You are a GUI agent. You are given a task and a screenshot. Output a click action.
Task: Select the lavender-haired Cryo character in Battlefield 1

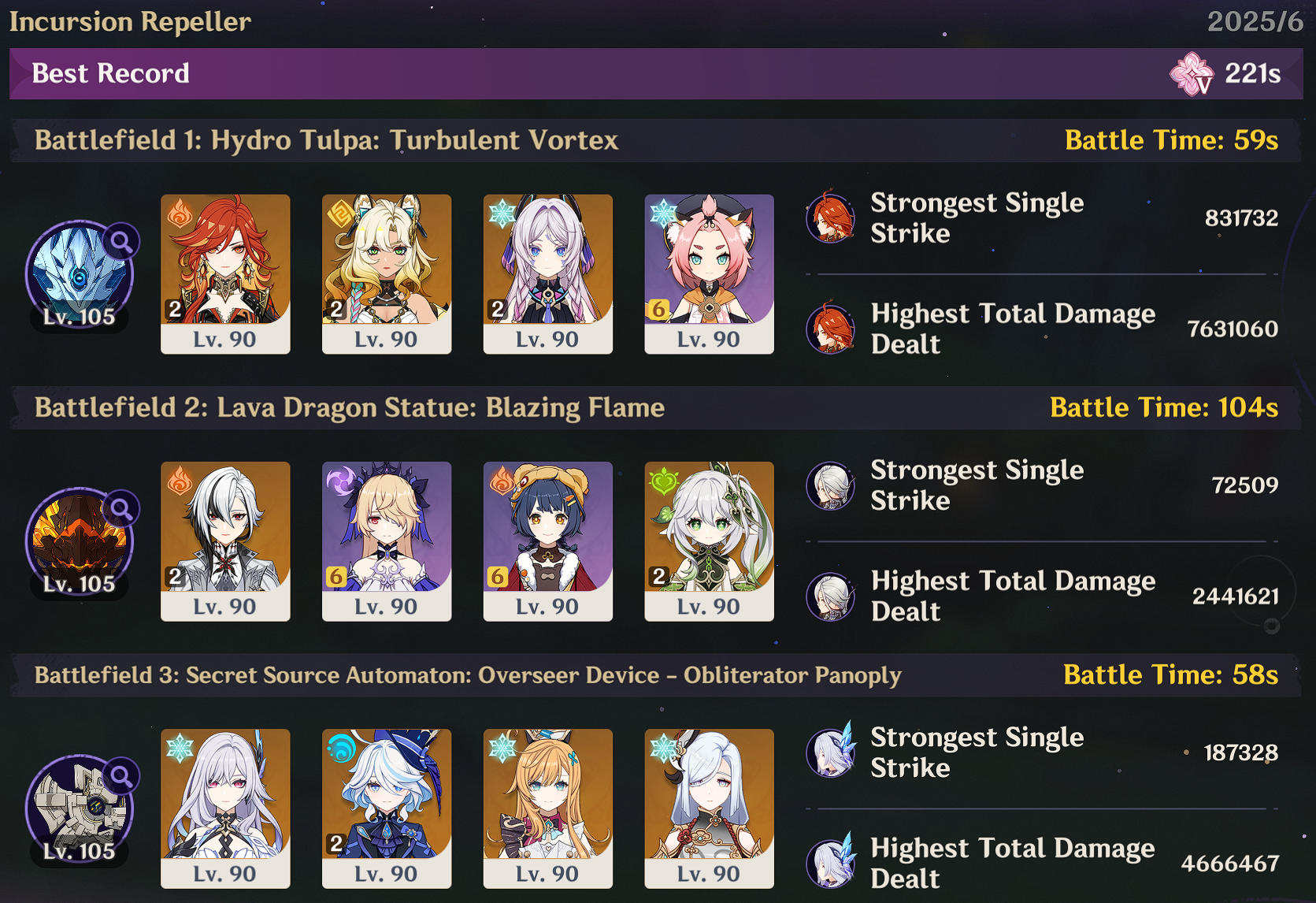point(548,274)
